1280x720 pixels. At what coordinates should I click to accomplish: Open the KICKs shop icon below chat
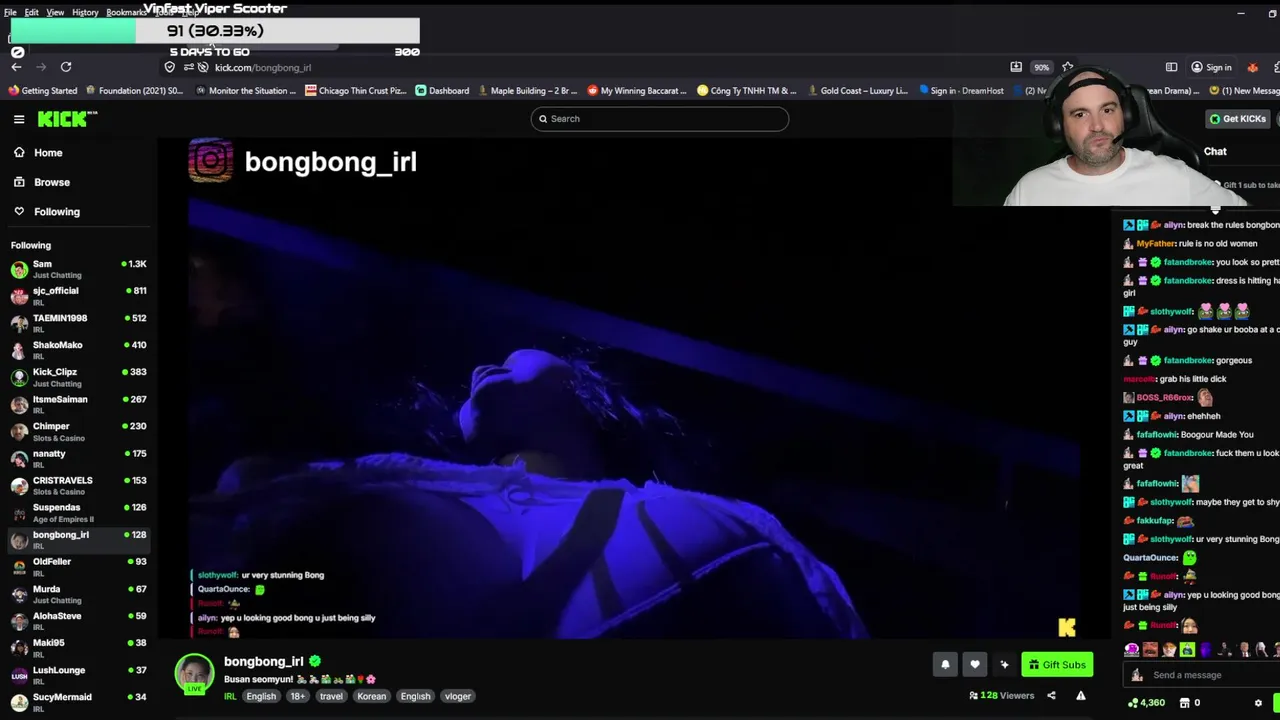coord(1187,703)
